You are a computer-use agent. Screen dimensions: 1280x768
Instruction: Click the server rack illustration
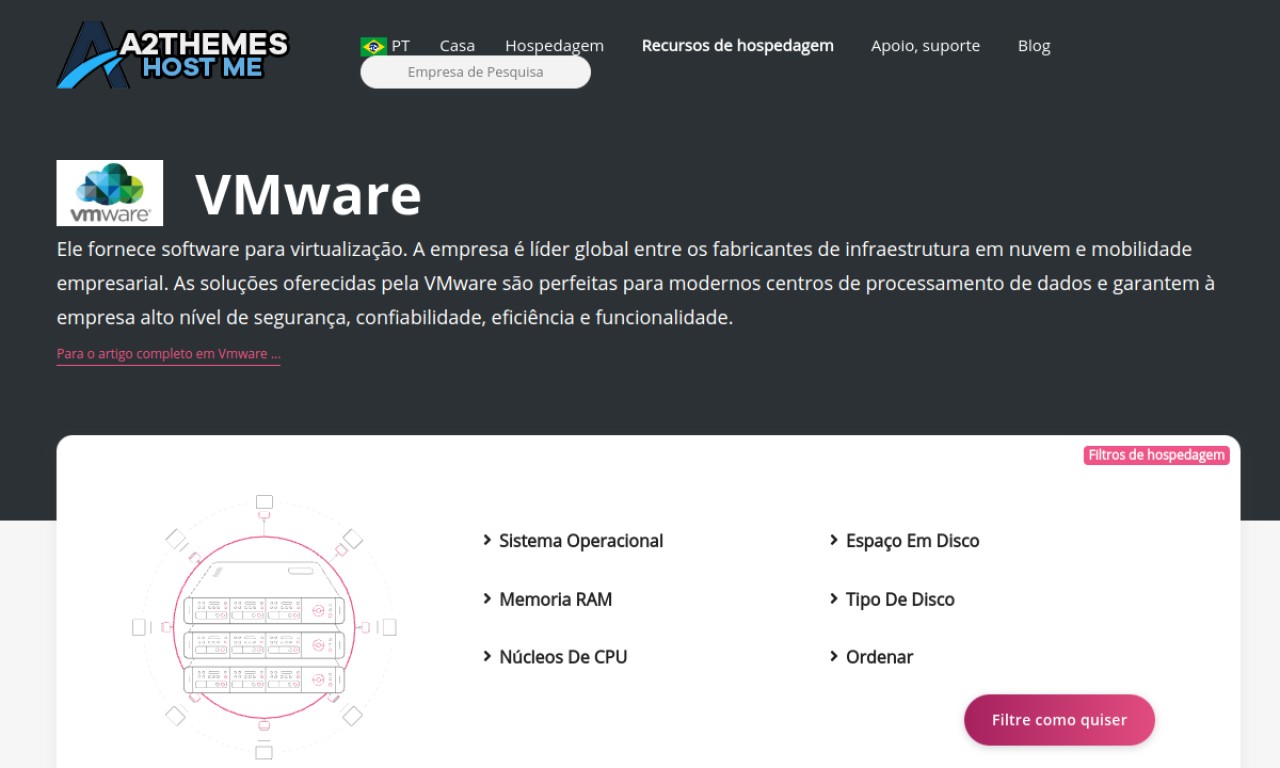(264, 627)
